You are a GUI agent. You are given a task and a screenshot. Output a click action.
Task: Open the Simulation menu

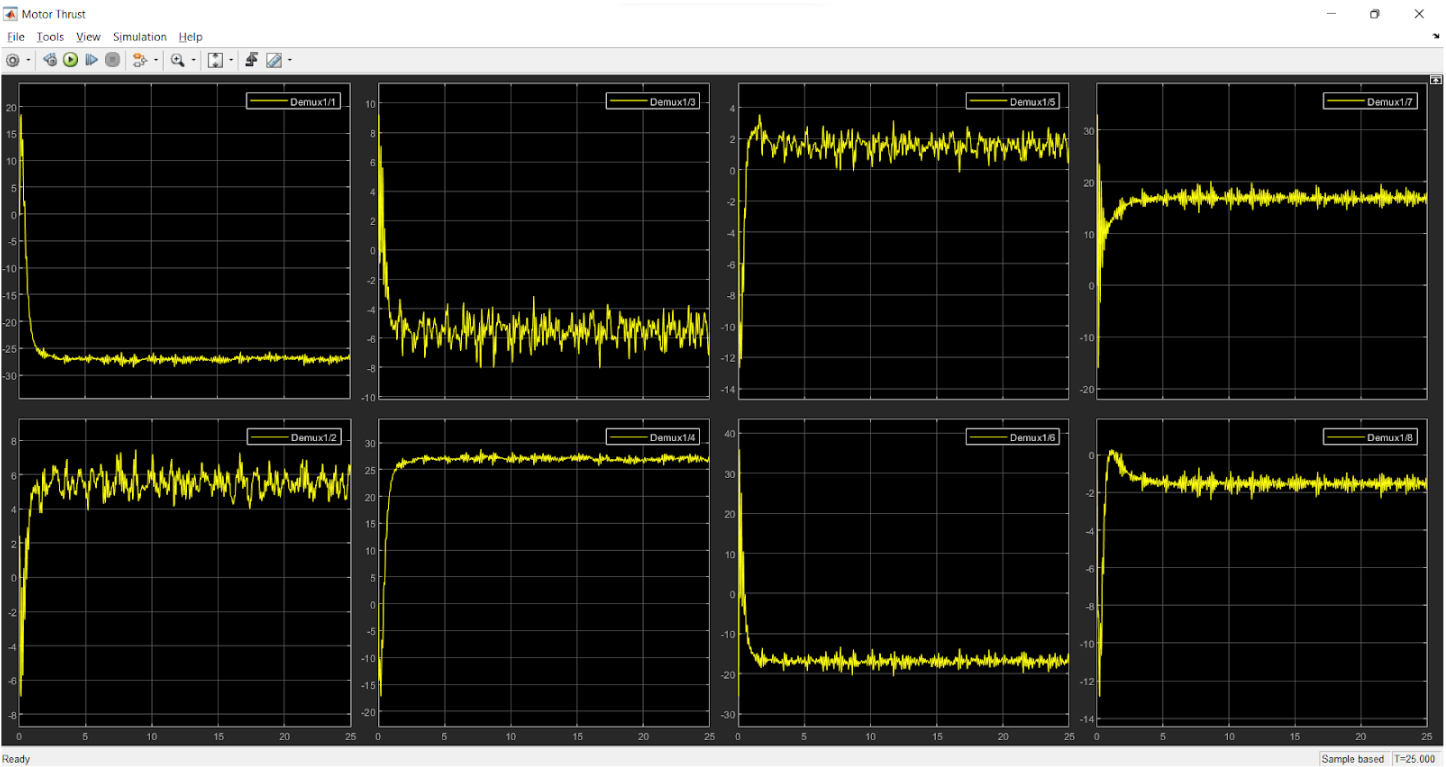coord(140,37)
